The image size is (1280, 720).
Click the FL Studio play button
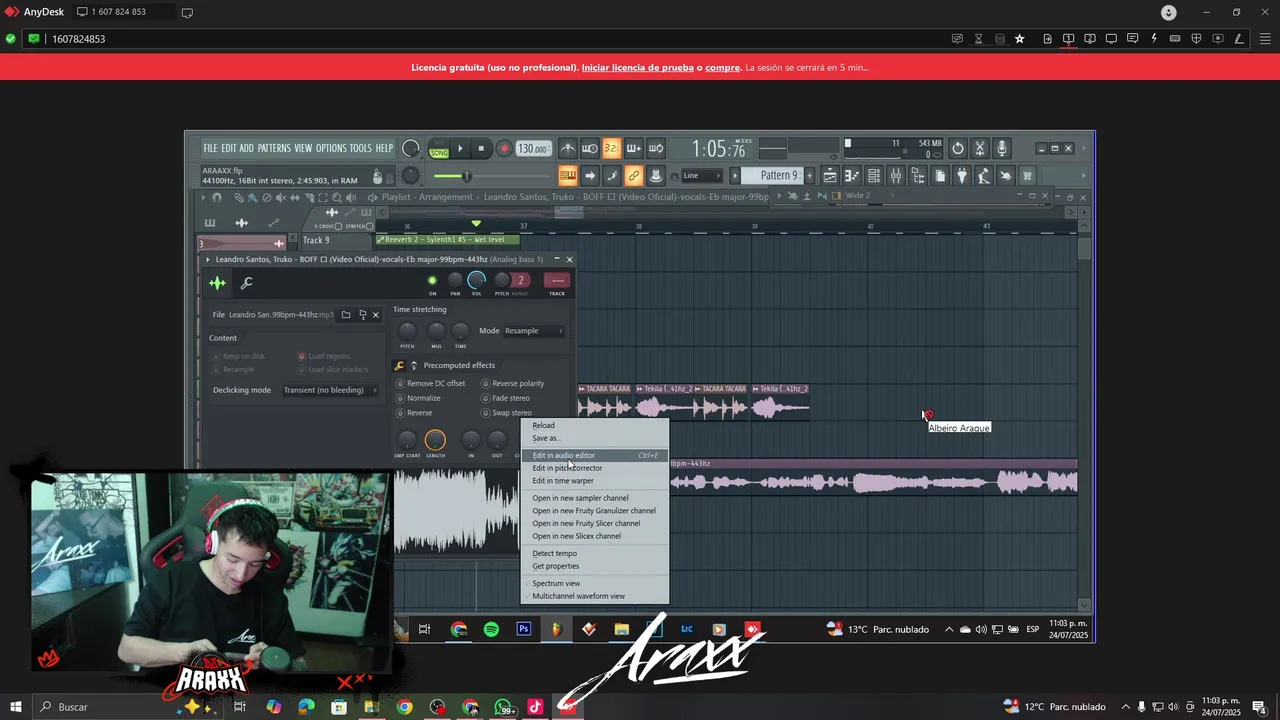pos(460,149)
